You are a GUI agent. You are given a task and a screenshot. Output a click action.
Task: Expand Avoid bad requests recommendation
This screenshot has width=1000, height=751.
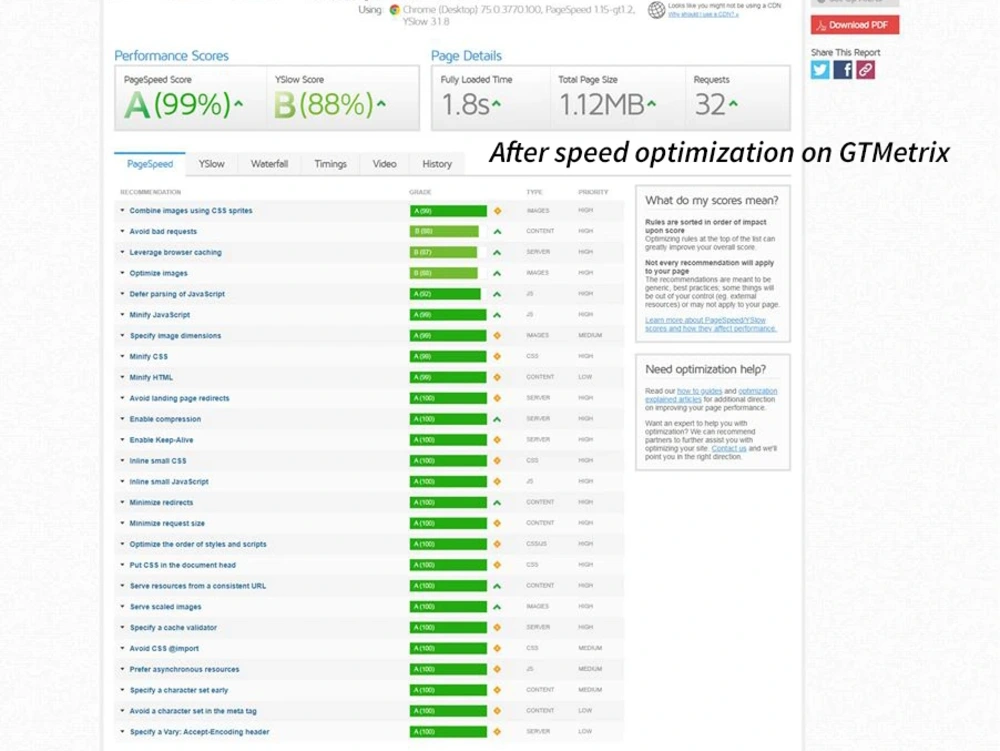[x=163, y=232]
